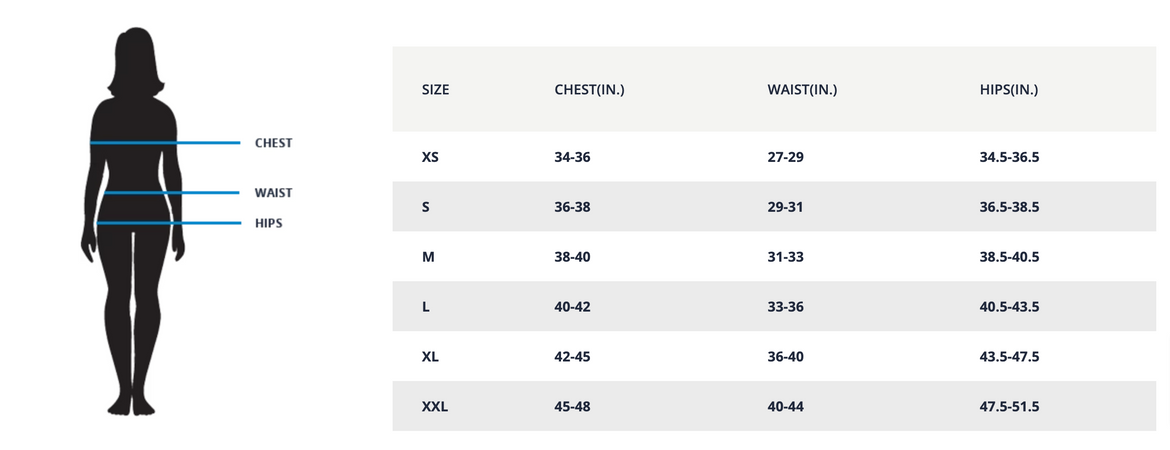Screen dimensions: 1170x450
Task: Select the CHEST(IN.) column header
Action: (589, 89)
